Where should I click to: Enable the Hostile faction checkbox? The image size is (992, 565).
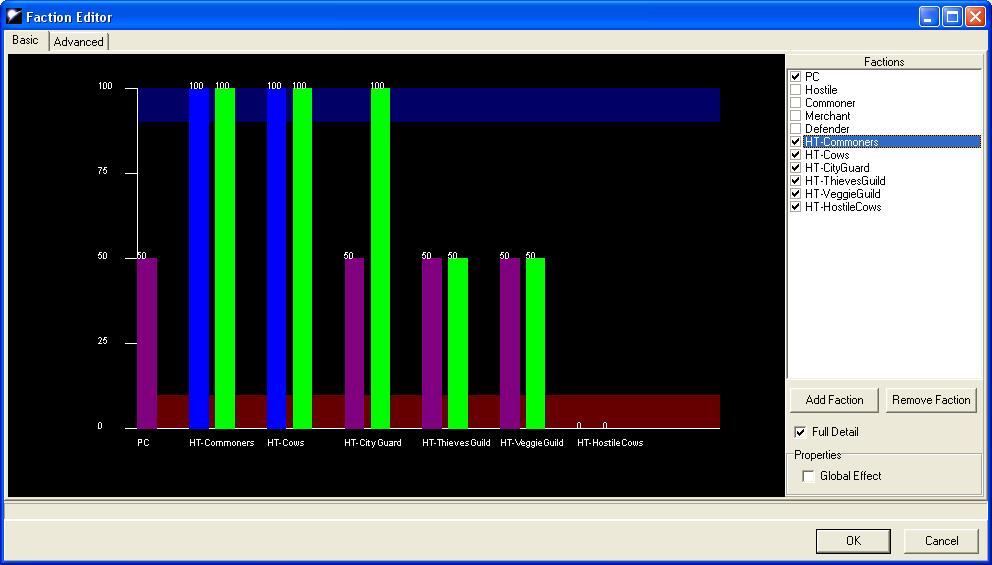pos(796,90)
